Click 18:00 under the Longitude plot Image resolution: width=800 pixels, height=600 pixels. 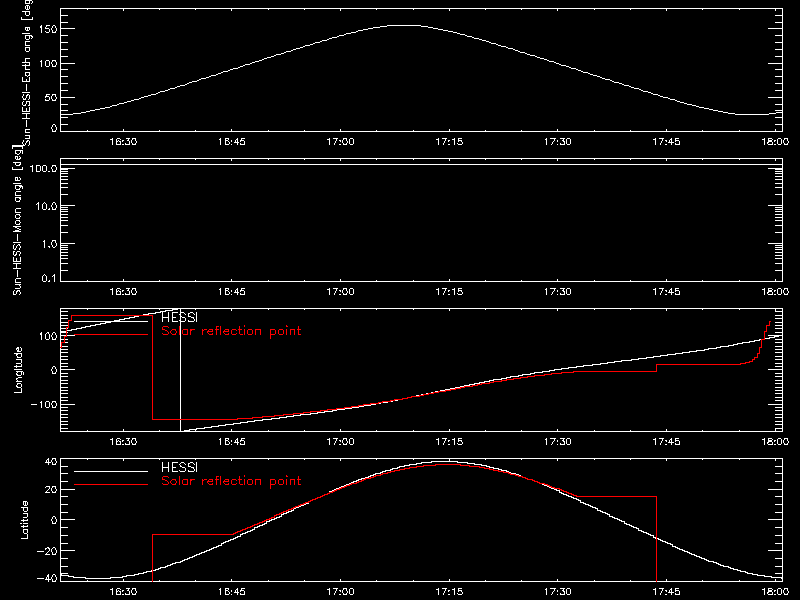click(x=775, y=441)
